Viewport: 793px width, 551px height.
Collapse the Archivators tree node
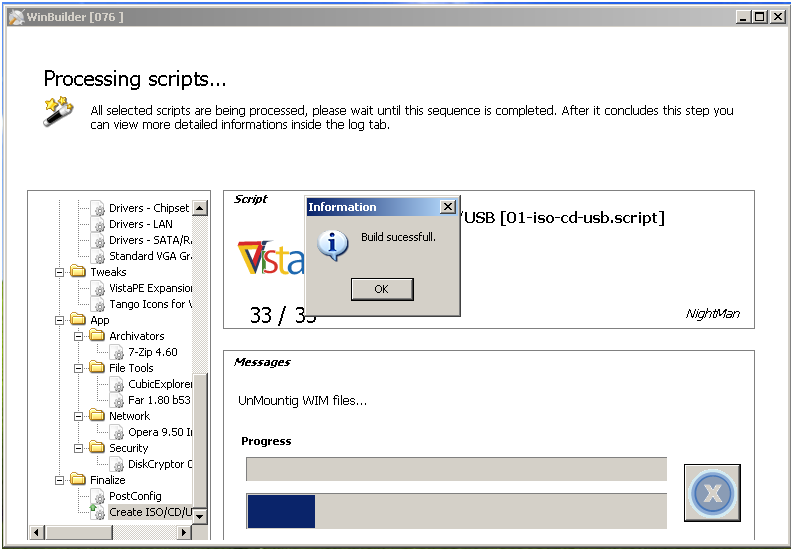(79, 336)
